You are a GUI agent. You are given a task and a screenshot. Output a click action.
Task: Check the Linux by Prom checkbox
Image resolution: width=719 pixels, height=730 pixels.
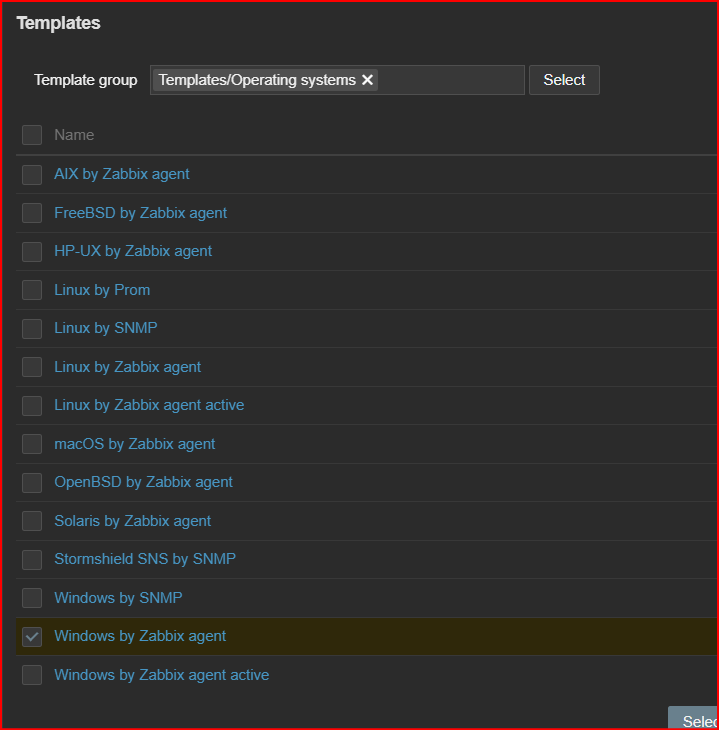[x=32, y=290]
